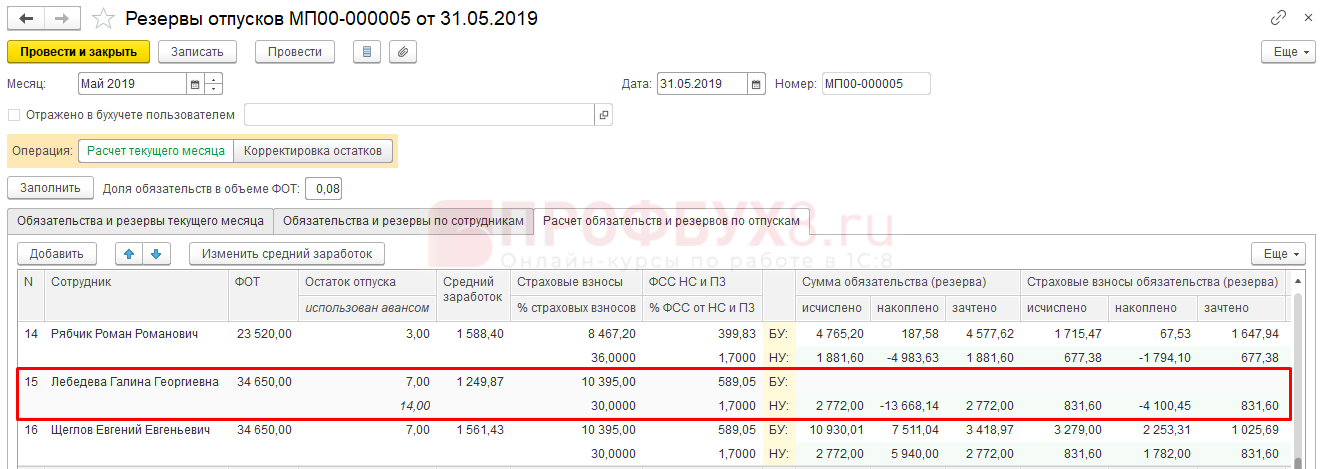Close the document with the X button

pyautogui.click(x=1306, y=18)
